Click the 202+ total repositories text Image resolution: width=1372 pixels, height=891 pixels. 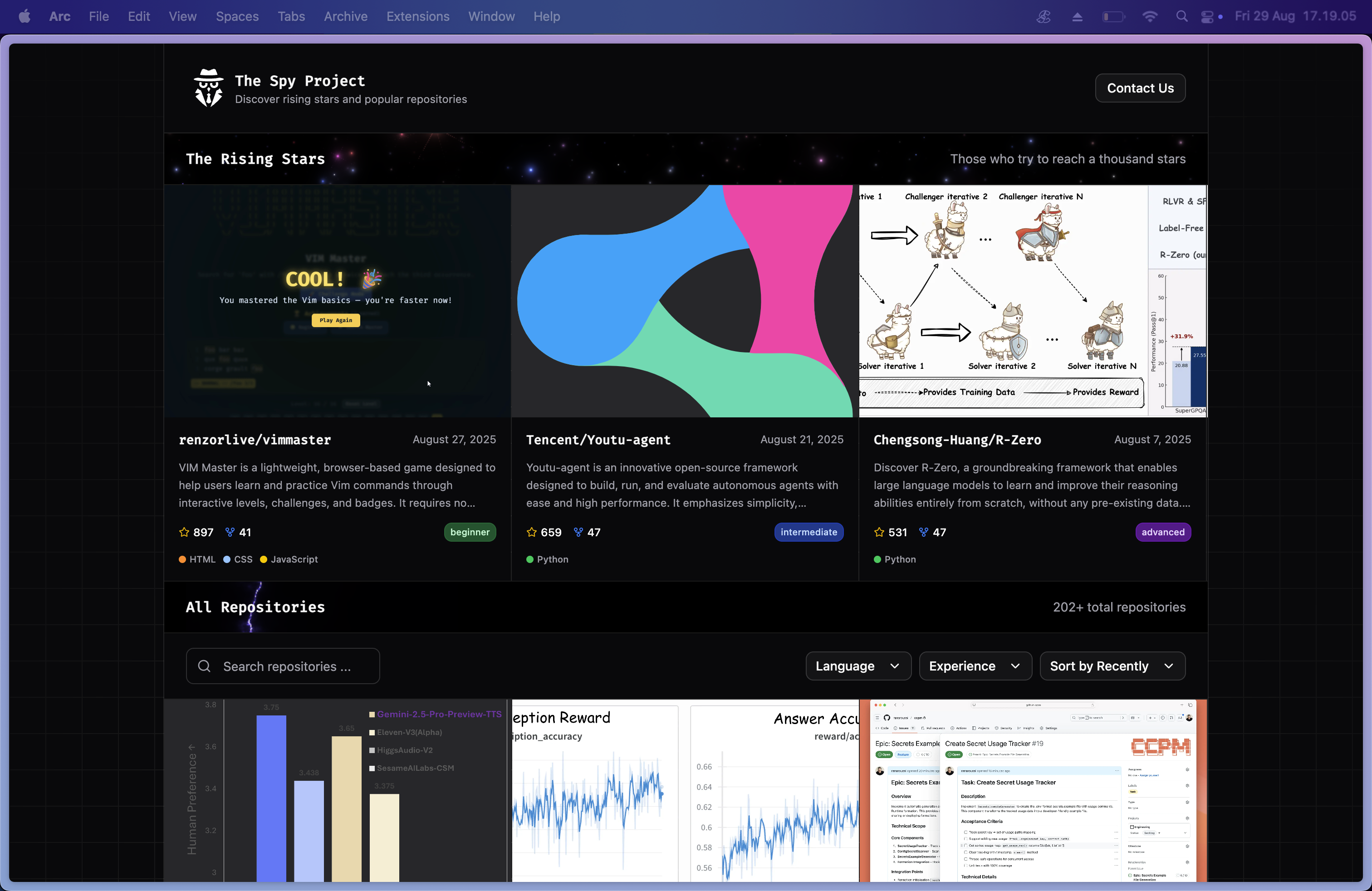click(x=1119, y=607)
